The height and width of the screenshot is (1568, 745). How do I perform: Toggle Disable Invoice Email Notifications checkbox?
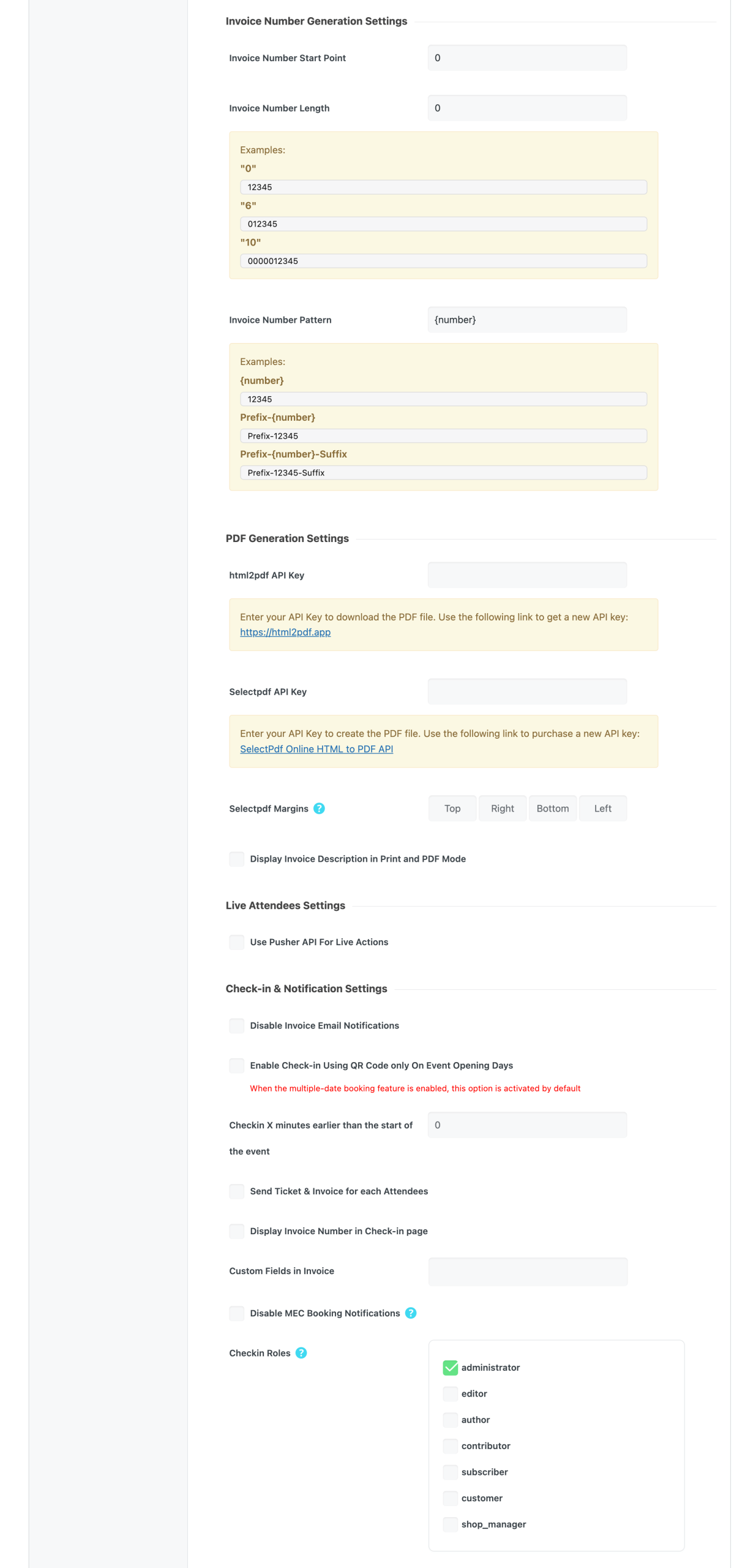pos(237,1025)
